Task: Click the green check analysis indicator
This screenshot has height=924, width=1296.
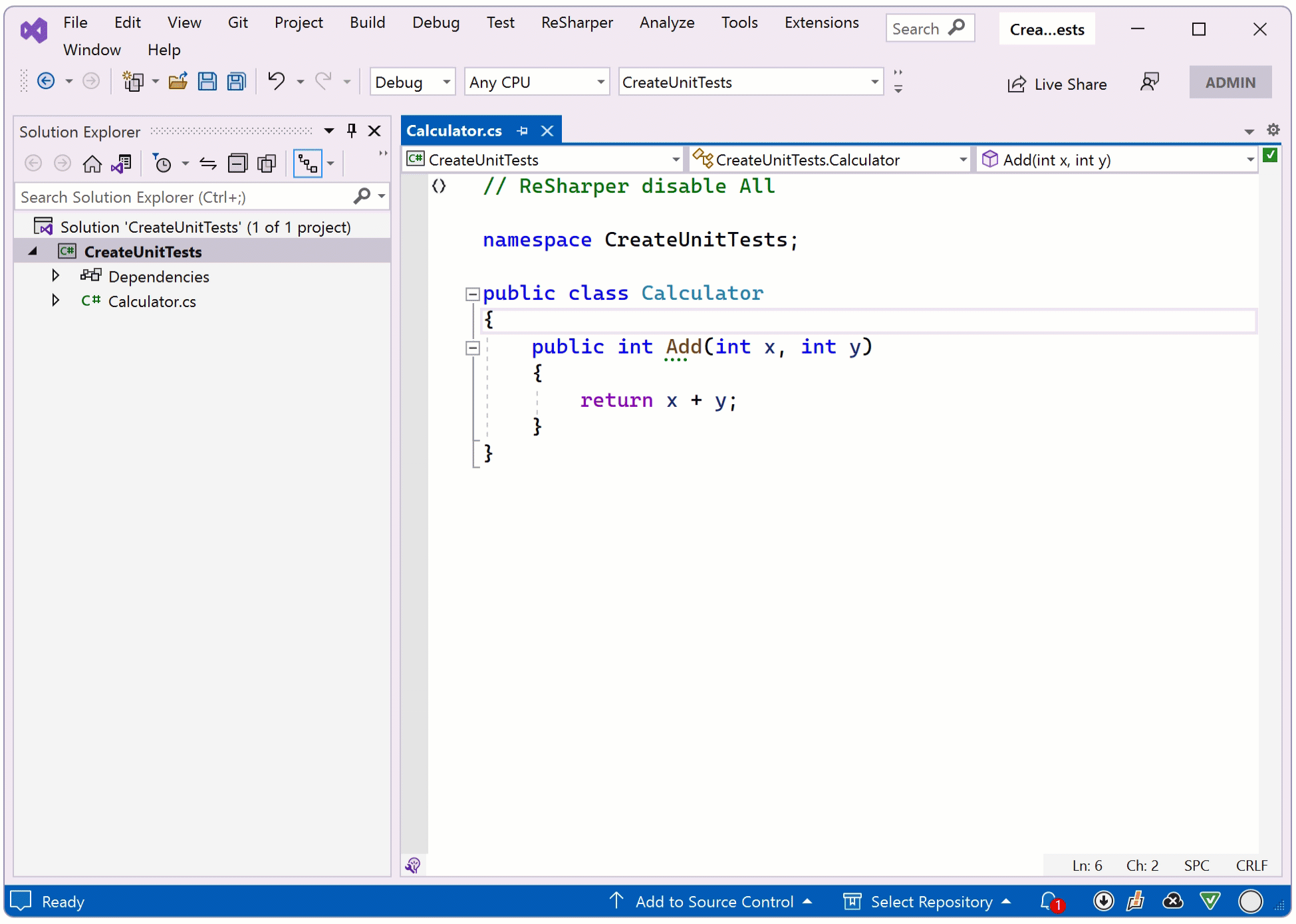Action: click(1270, 155)
